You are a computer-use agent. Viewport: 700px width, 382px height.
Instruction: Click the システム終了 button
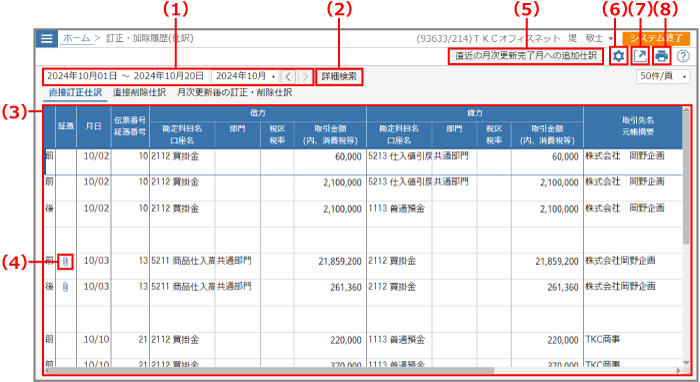pyautogui.click(x=656, y=38)
